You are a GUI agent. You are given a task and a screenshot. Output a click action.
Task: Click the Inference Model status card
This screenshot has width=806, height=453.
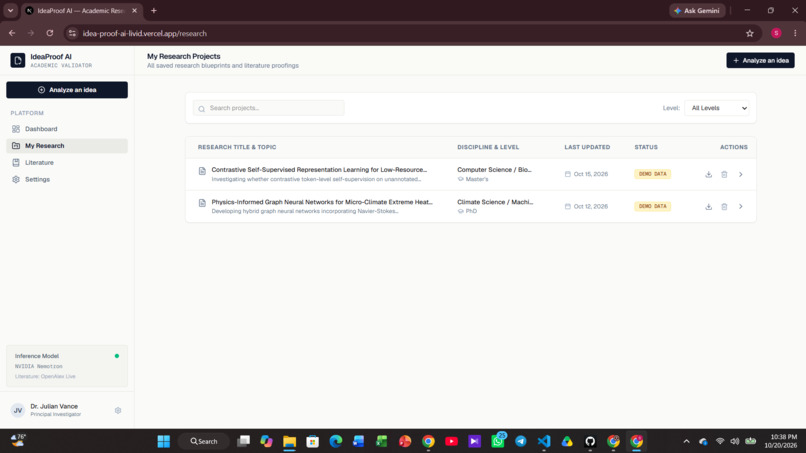point(67,366)
